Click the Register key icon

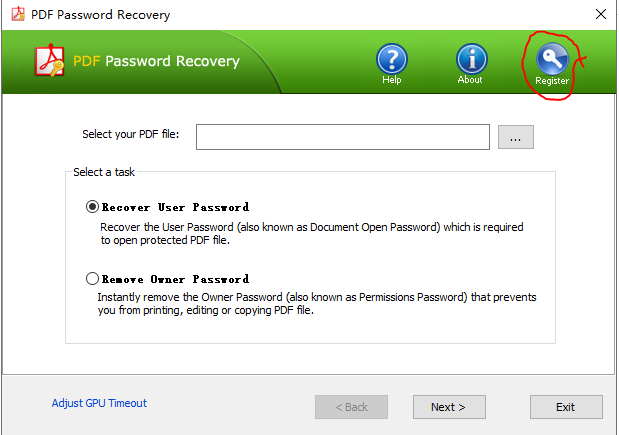pyautogui.click(x=551, y=59)
